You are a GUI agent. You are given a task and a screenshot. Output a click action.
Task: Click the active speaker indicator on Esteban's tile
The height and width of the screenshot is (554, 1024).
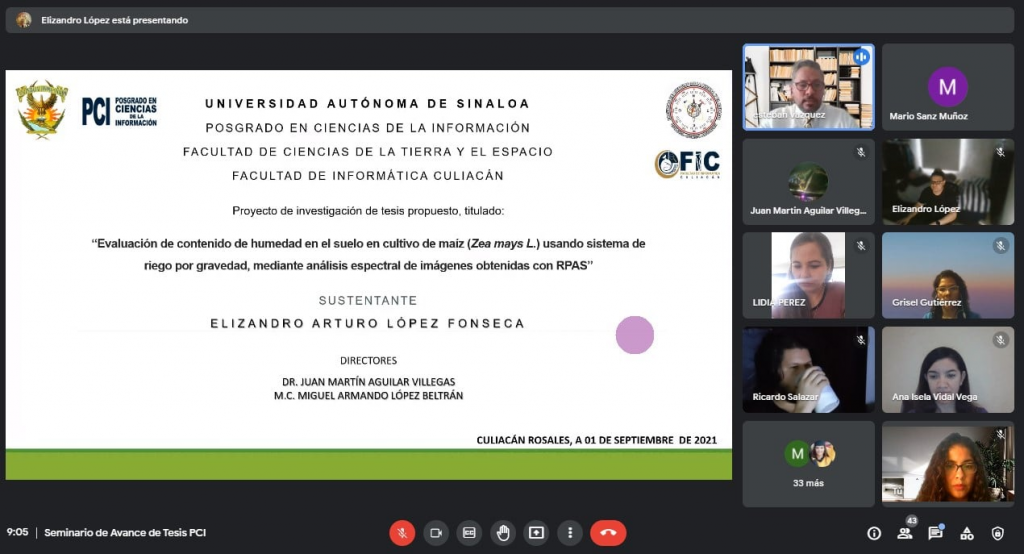click(x=861, y=57)
